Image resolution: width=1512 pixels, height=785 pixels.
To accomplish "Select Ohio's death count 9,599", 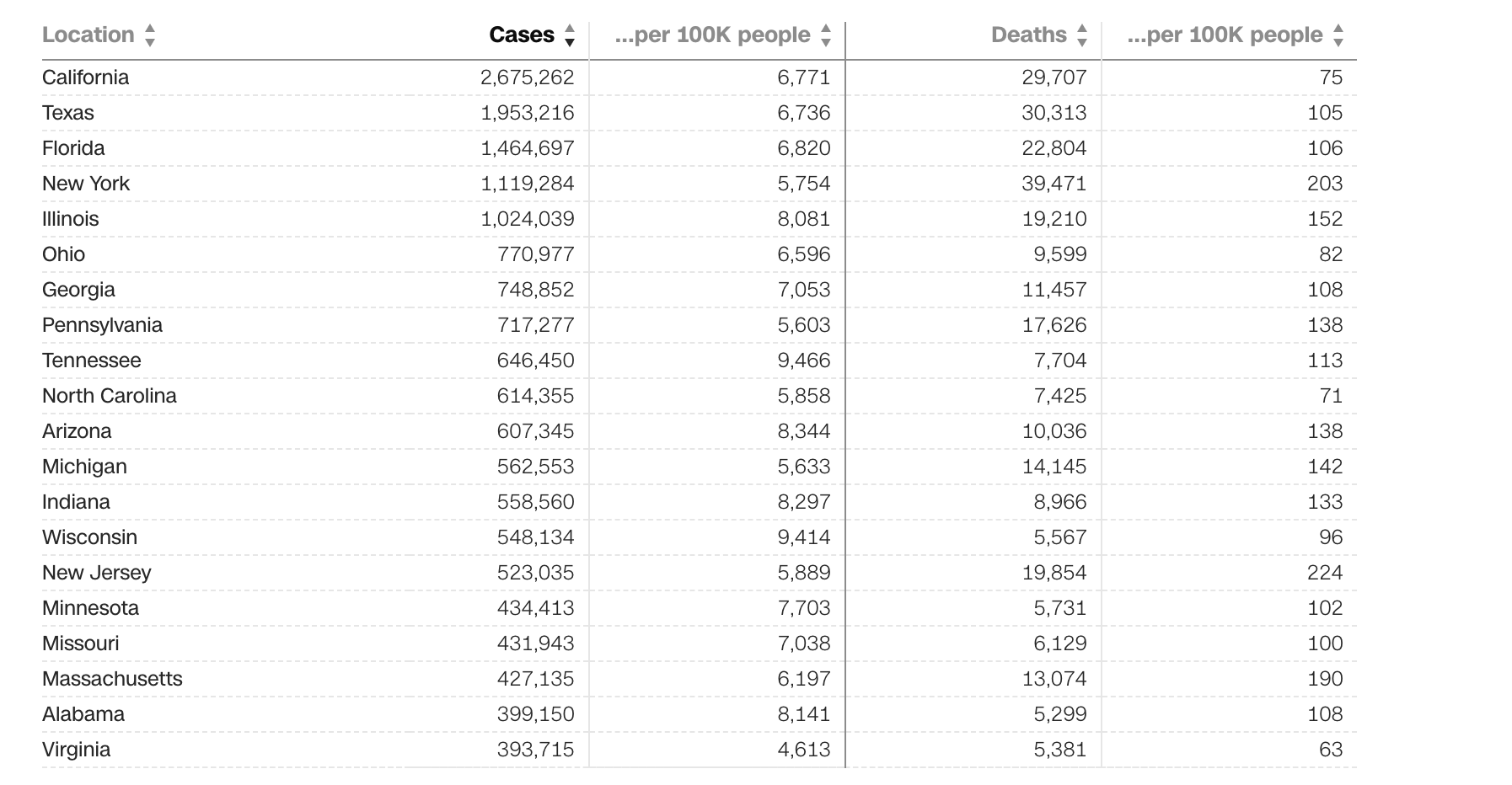I will click(1059, 254).
